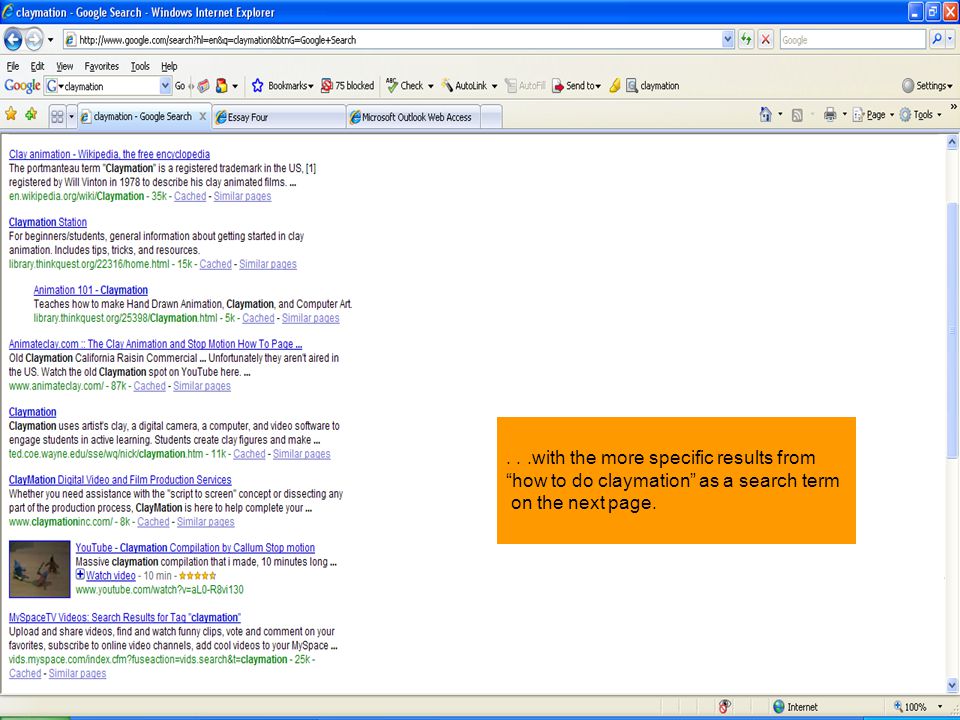The width and height of the screenshot is (960, 720).
Task: Click the vertical scrollbar up arrow
Action: 952,143
